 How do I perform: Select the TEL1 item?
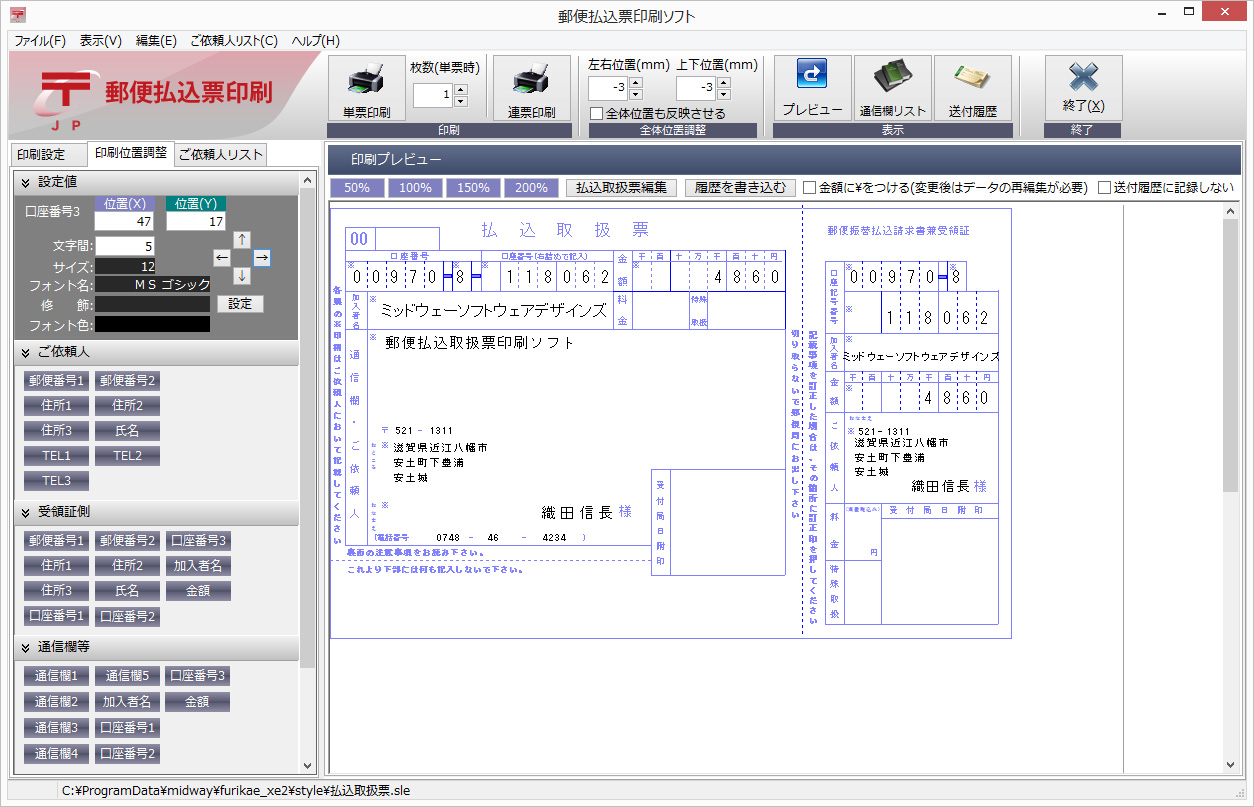coord(57,455)
